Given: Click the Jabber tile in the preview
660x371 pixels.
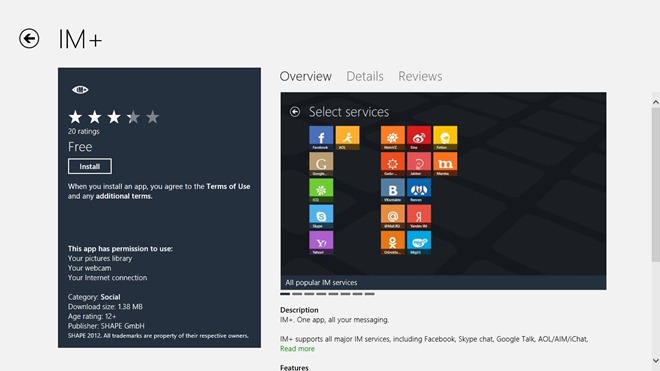Looking at the screenshot, I should tap(419, 164).
